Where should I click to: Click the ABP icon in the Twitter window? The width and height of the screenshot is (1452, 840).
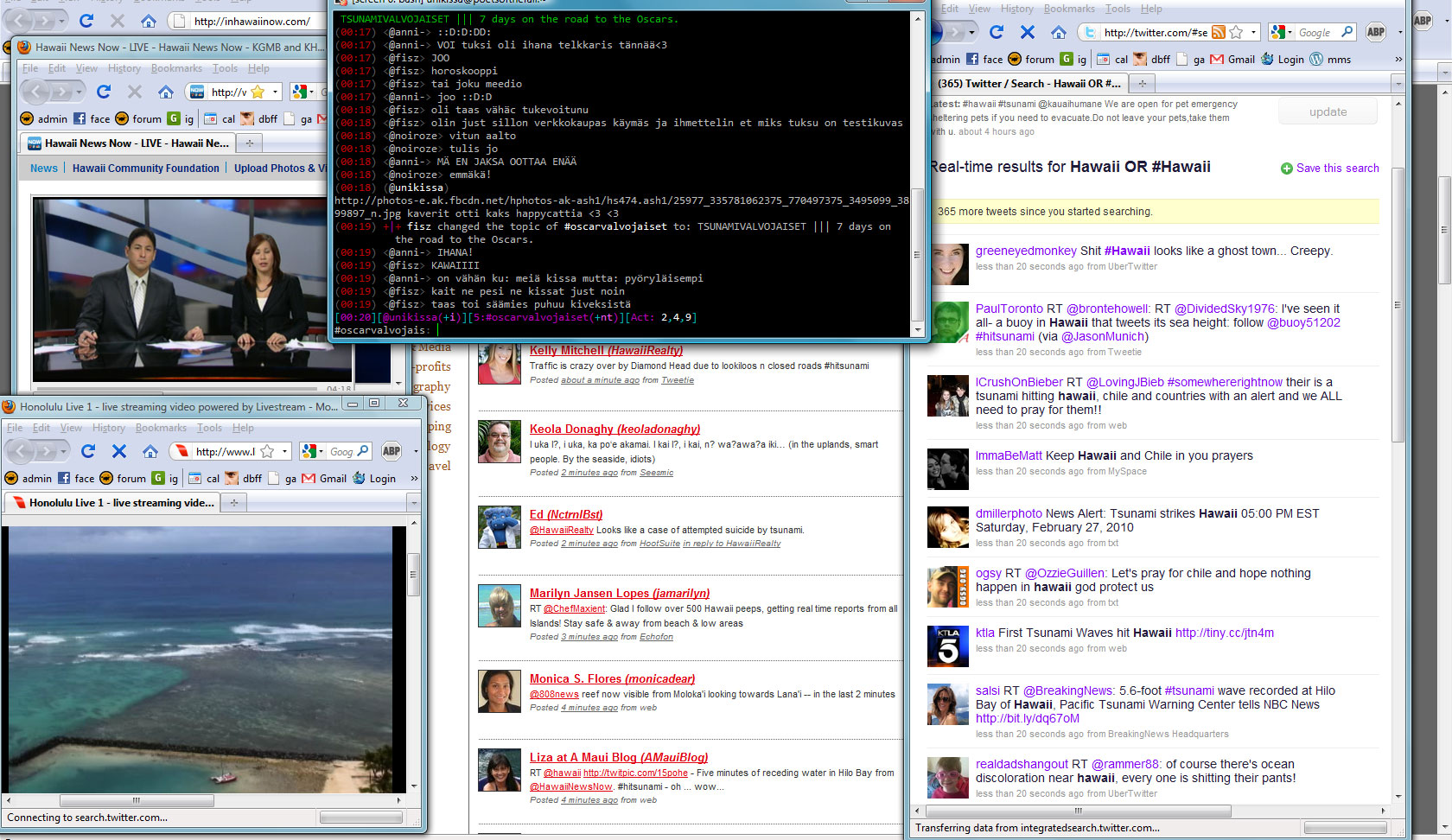1376,32
